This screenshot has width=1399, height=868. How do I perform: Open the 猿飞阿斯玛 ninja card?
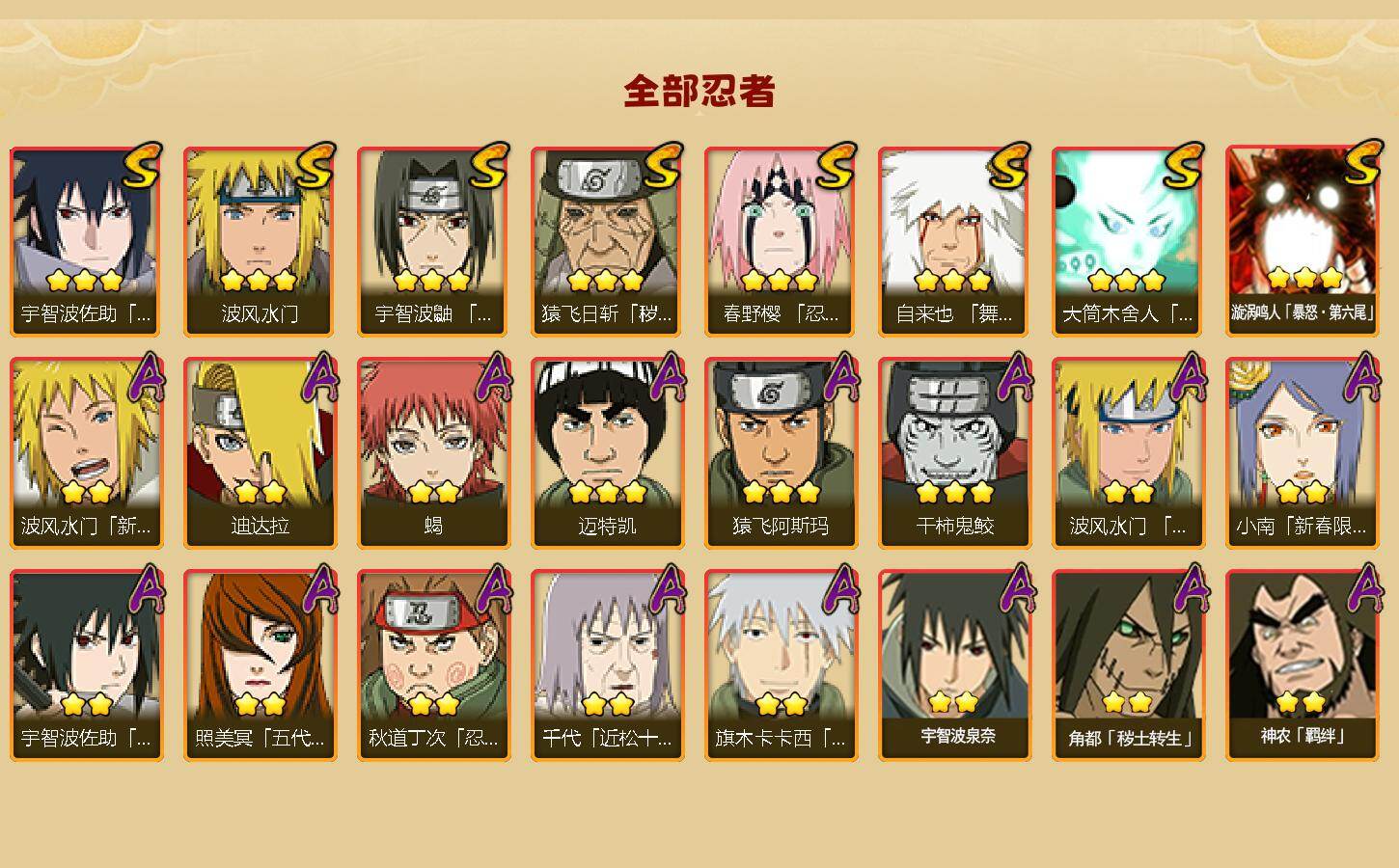[781, 453]
